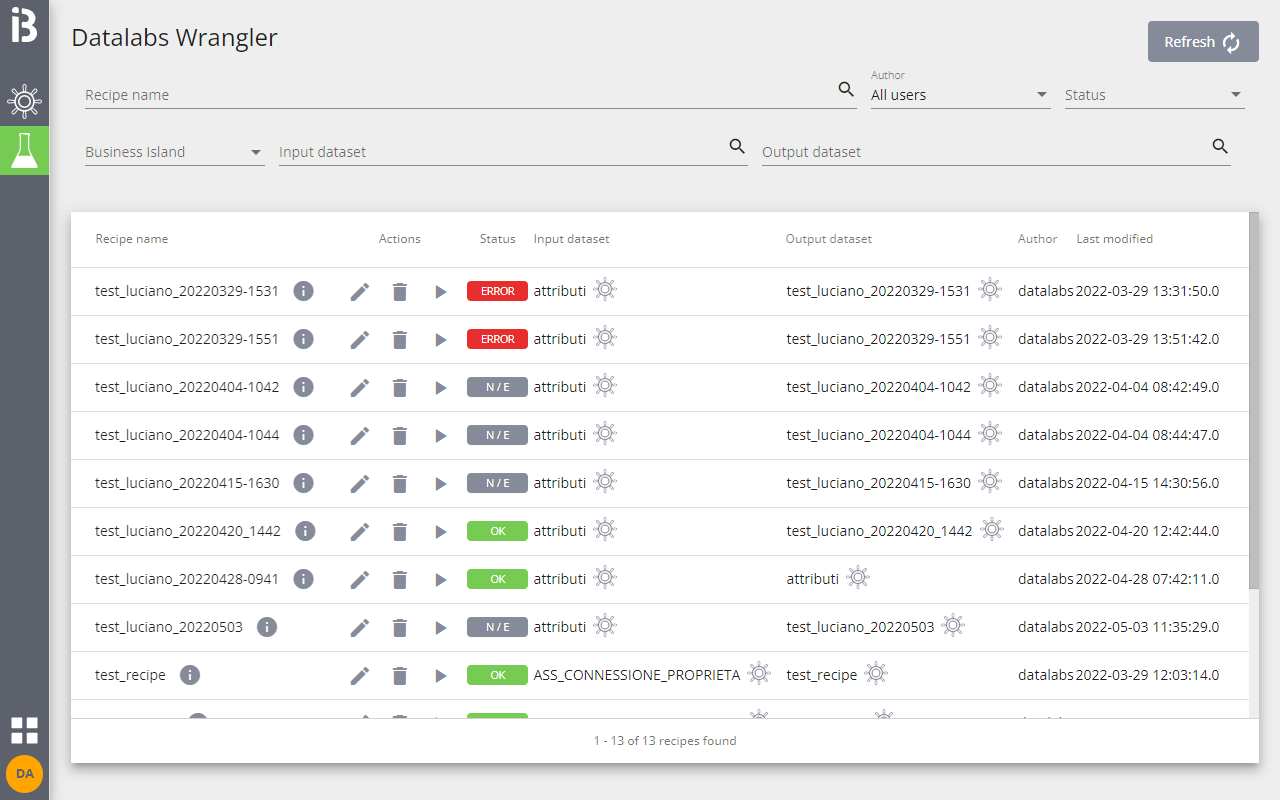The height and width of the screenshot is (800, 1280).
Task: Open input dataset helm icon for test_luciano_20220415-1630
Action: click(605, 482)
